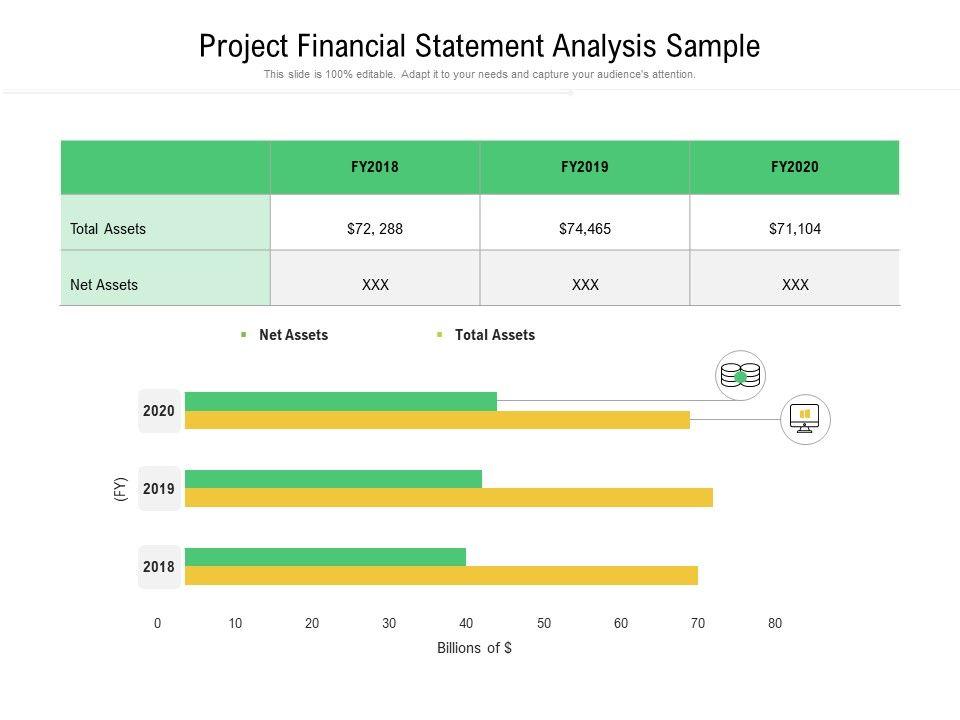Select the FY2018 column header
960x720 pixels.
tap(375, 167)
